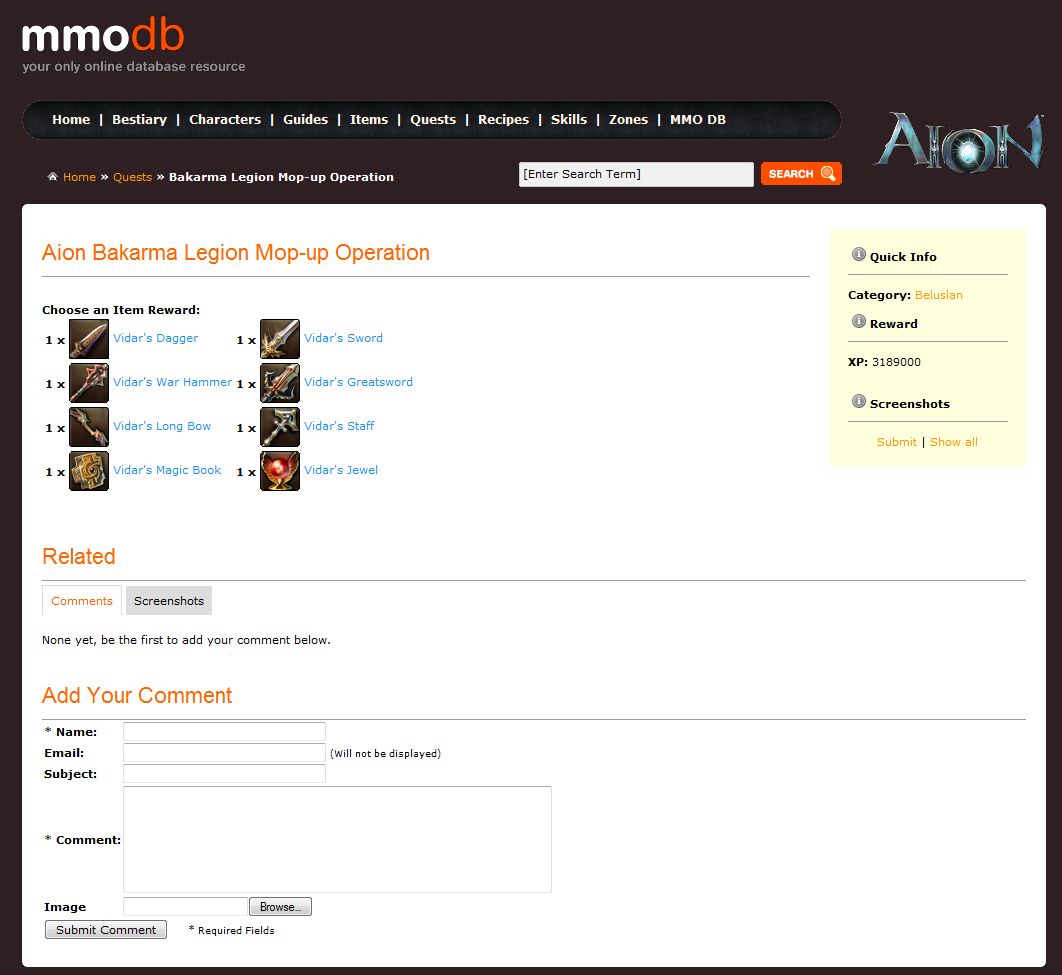
Task: Click the 'Aion Bakarma Legion Mop-up Operation' heading
Action: (x=236, y=253)
